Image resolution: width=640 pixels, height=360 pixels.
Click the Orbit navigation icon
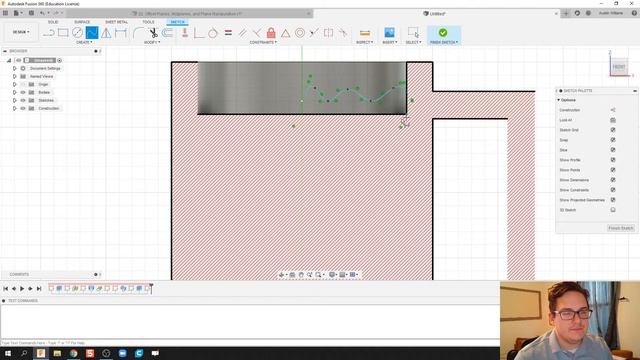tap(281, 275)
